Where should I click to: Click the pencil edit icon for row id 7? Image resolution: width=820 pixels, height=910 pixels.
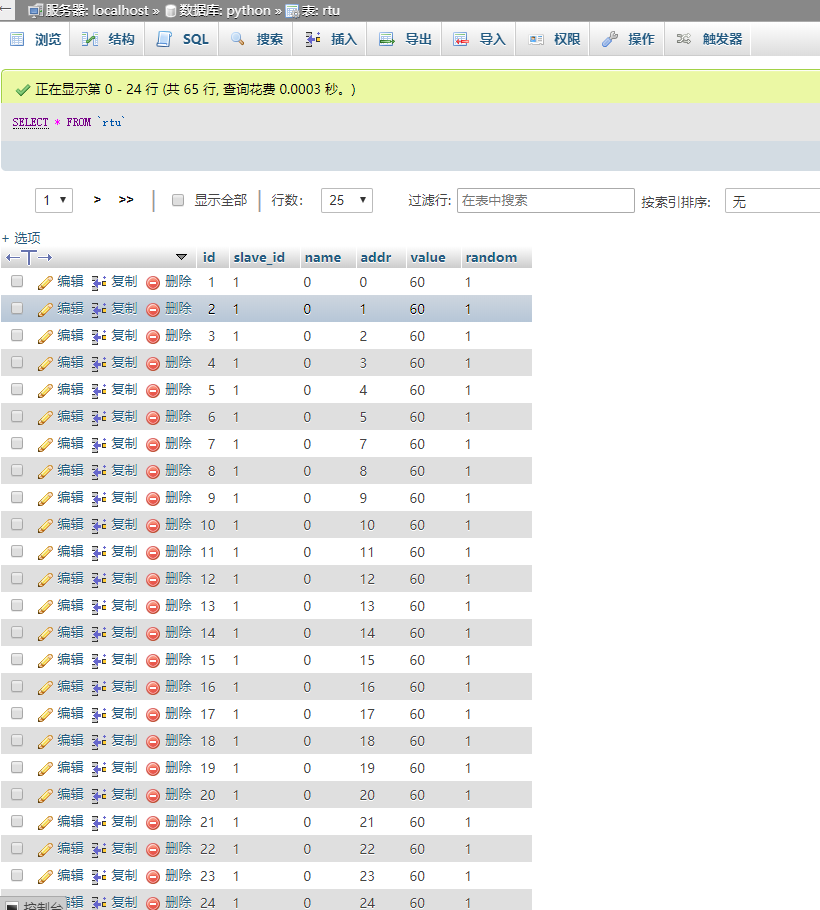point(45,445)
